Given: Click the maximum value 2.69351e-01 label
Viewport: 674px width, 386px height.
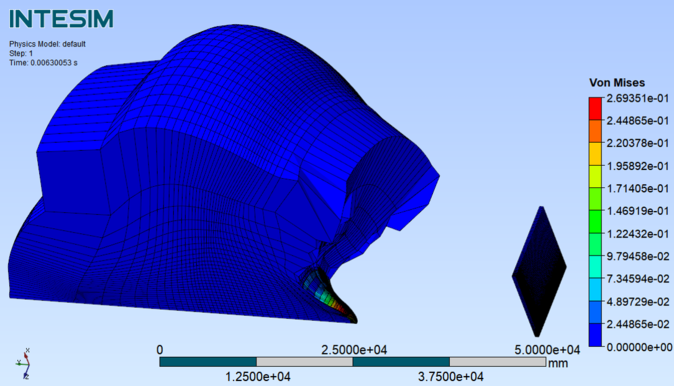Looking at the screenshot, I should [638, 98].
